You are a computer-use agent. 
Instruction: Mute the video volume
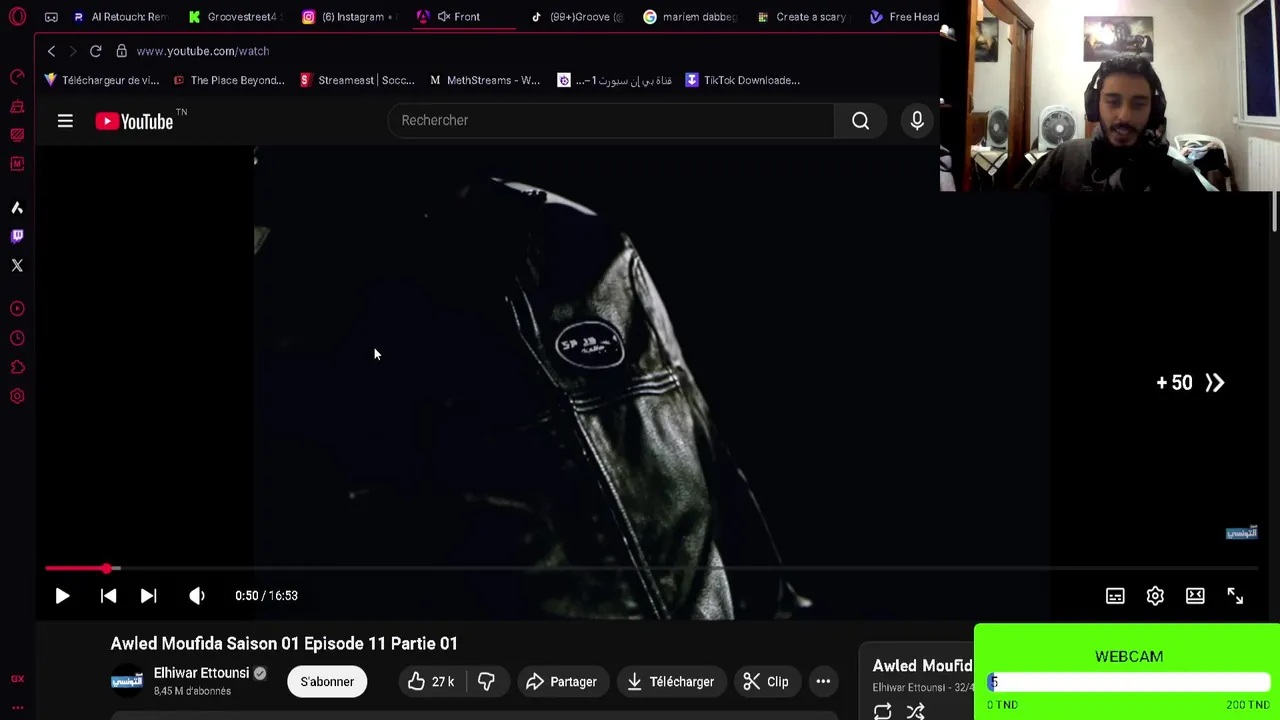[x=197, y=596]
